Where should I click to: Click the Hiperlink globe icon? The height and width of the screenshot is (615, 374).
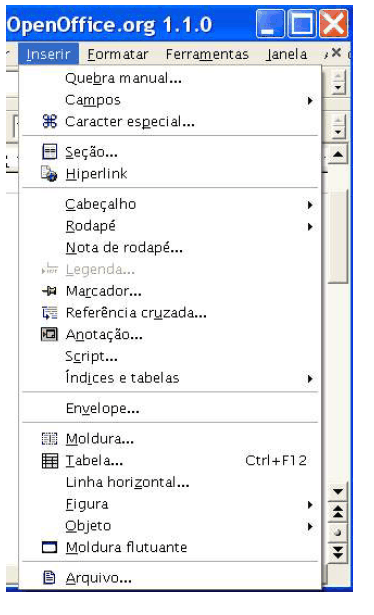tap(49, 173)
